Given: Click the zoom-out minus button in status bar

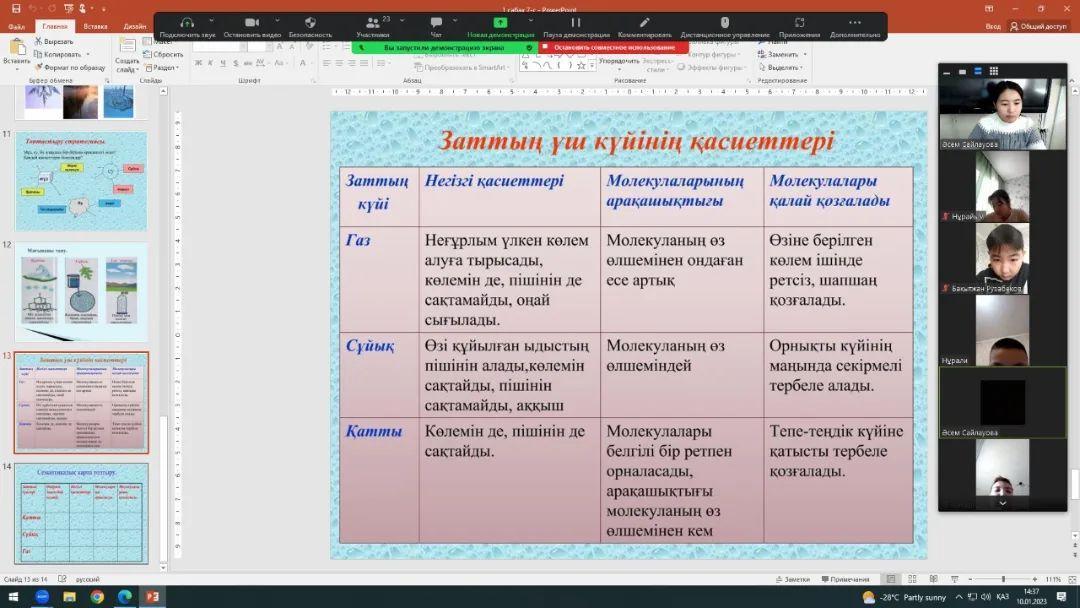Looking at the screenshot, I should click(x=970, y=579).
